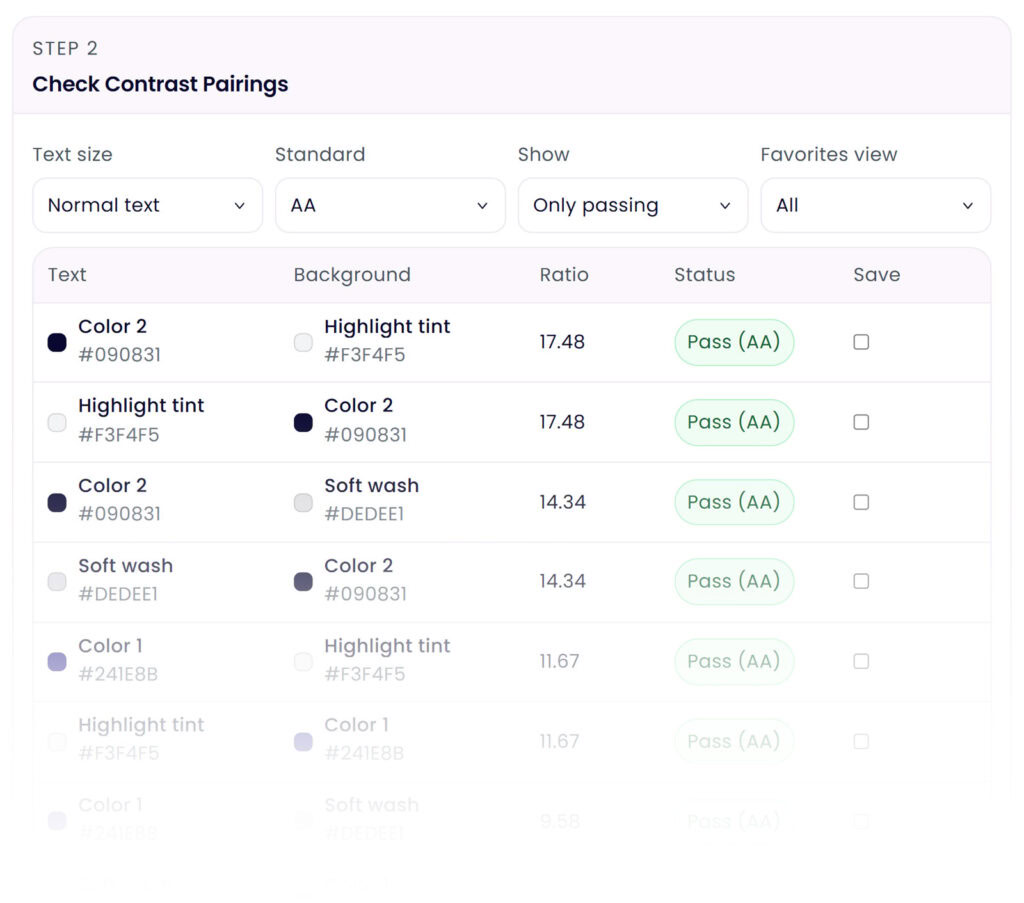Tick the Save checkbox for Soft wash row
Viewport: 1024px width, 903px height.
tap(861, 581)
